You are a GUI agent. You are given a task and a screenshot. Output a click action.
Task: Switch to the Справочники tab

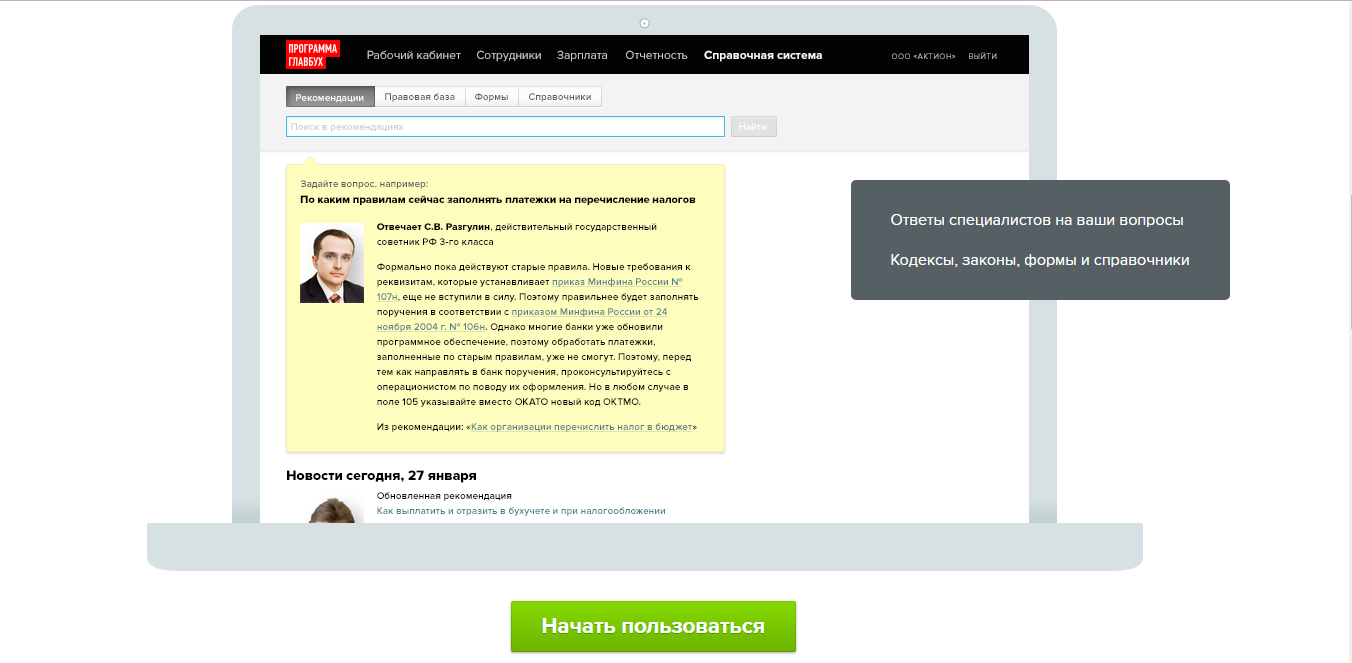coord(561,96)
